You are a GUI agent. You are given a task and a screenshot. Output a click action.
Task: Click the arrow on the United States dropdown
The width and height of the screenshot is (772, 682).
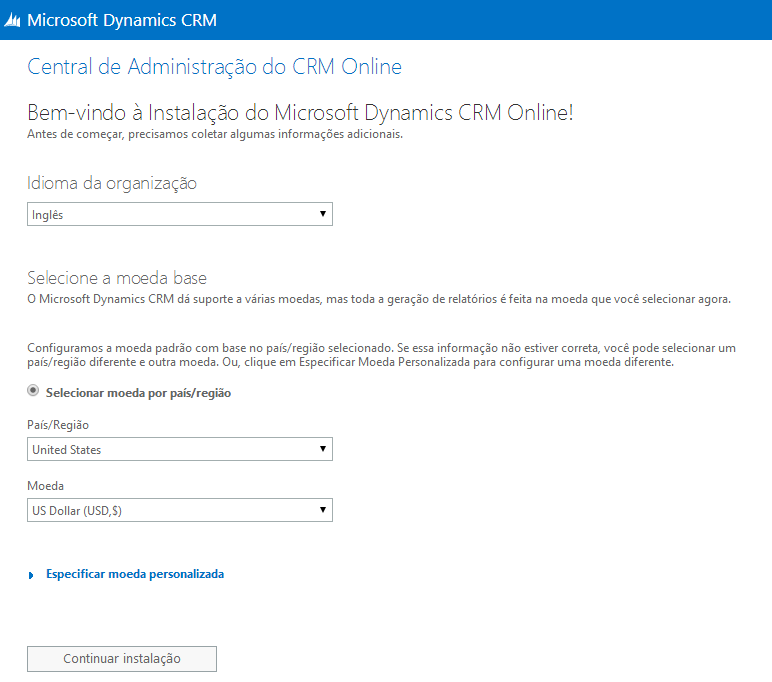[322, 450]
